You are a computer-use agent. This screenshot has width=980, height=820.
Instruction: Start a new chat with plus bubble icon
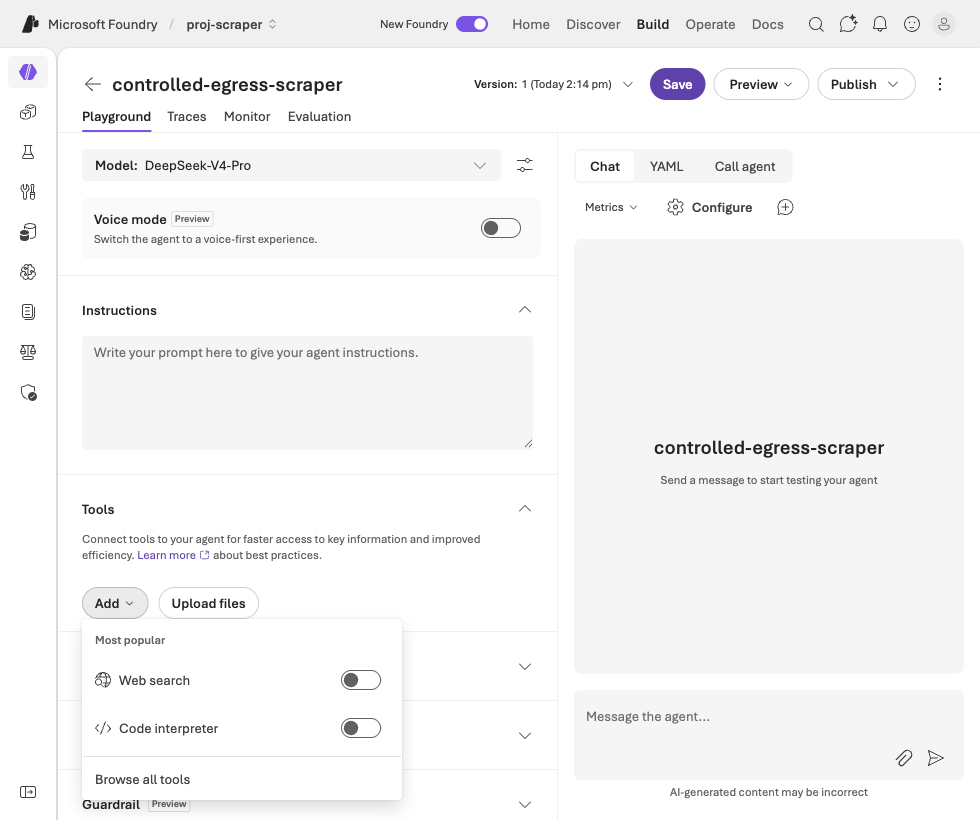785,208
